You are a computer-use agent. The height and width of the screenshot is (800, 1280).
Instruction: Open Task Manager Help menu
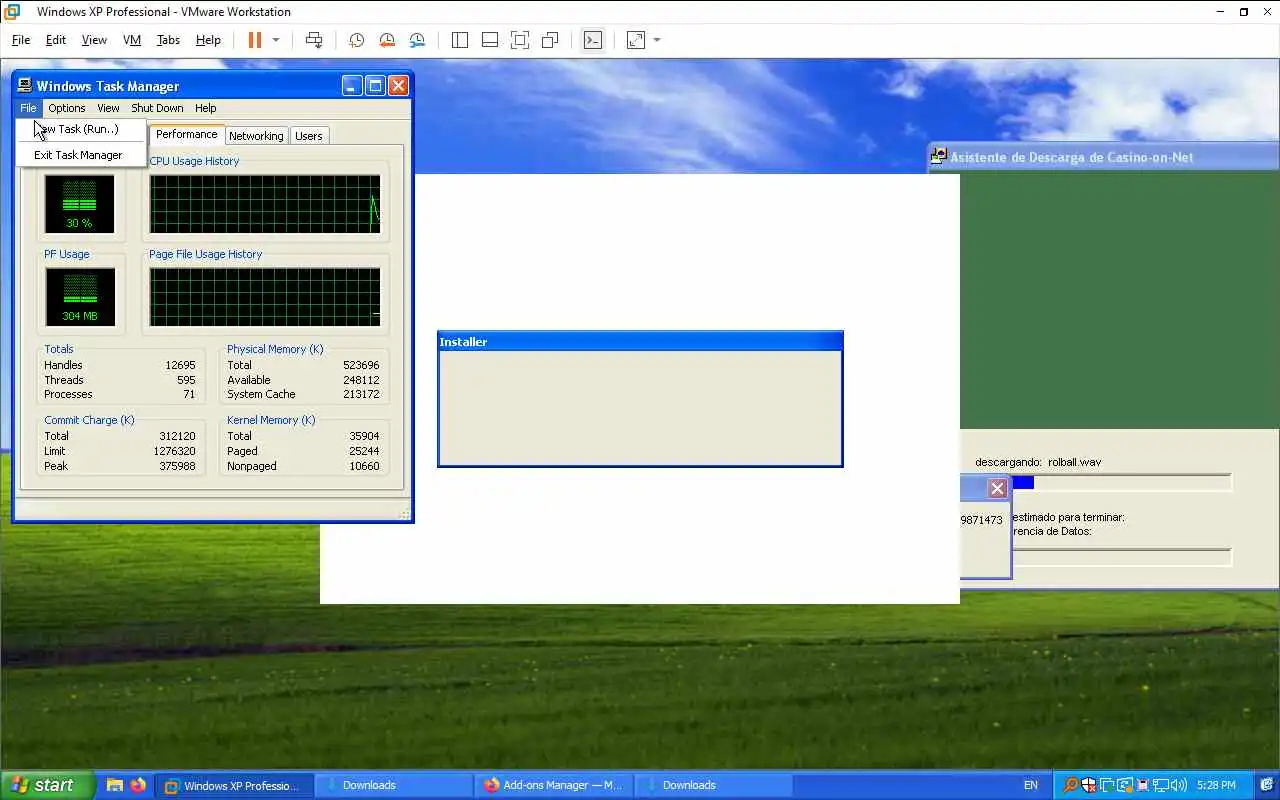pos(205,108)
